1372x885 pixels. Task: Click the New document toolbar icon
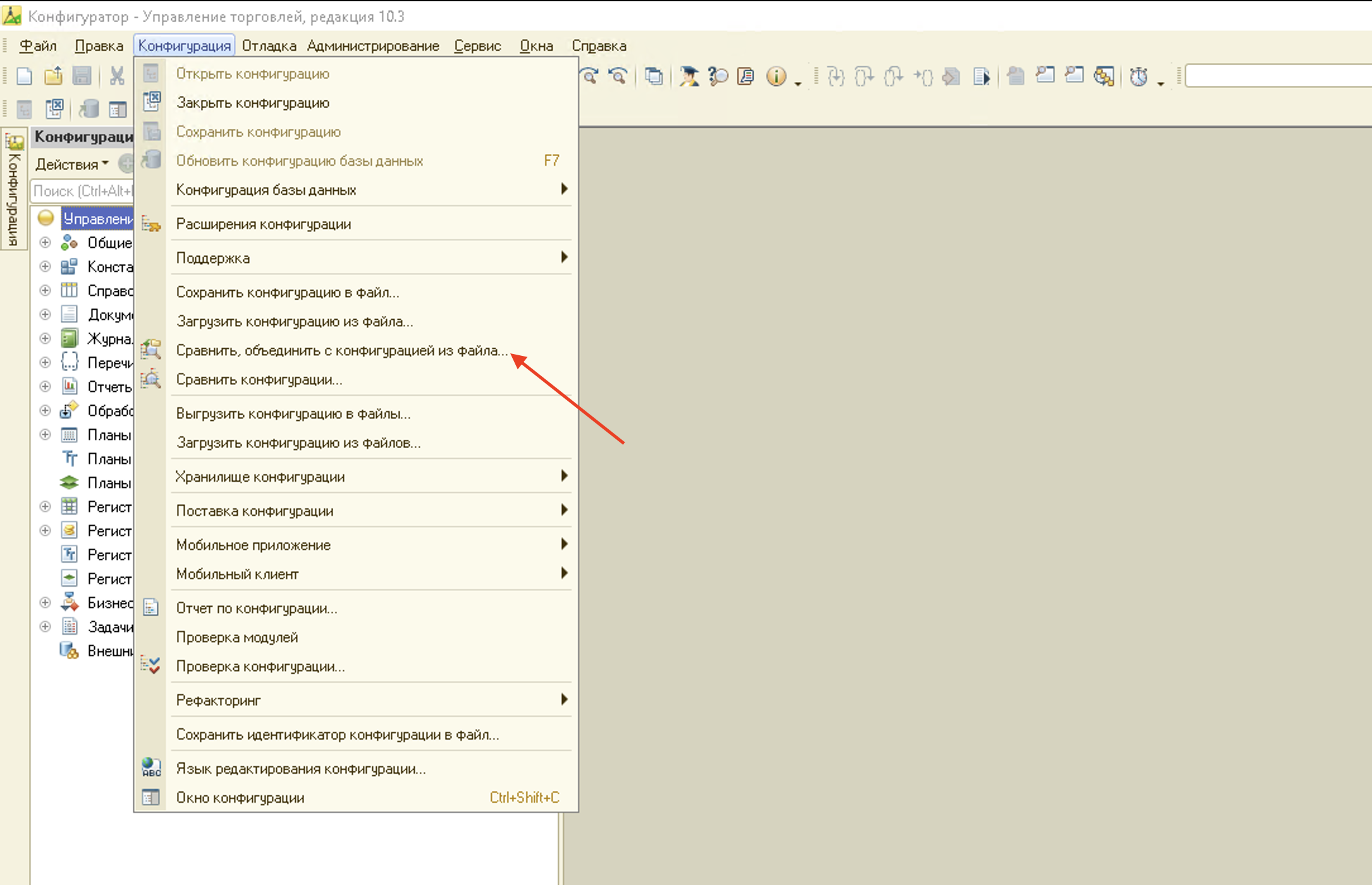click(x=24, y=76)
